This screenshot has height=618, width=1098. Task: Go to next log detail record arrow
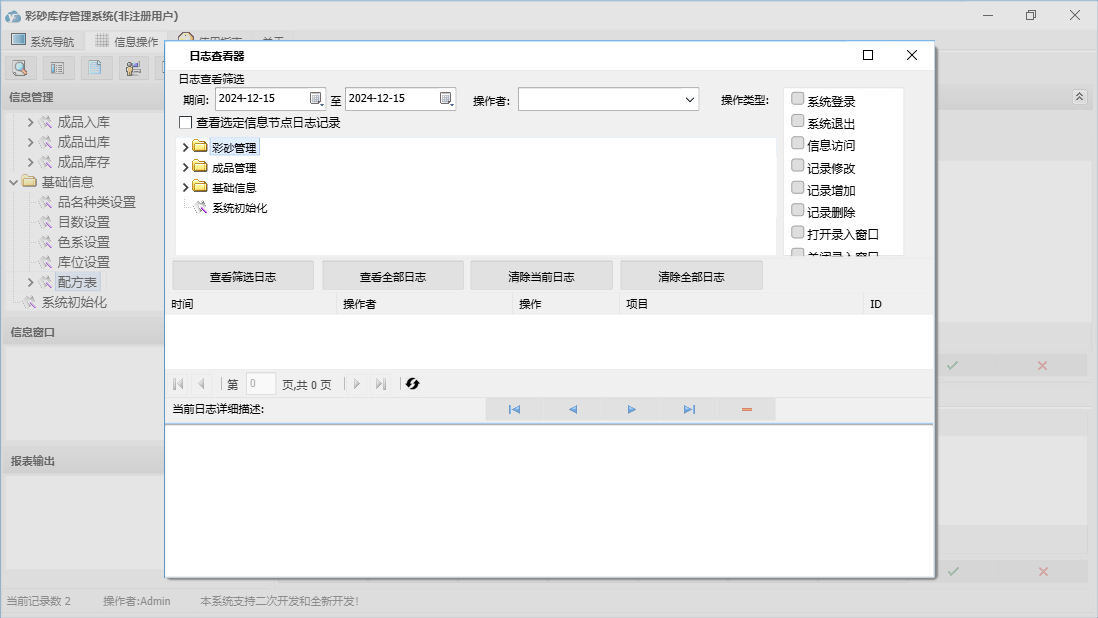631,409
